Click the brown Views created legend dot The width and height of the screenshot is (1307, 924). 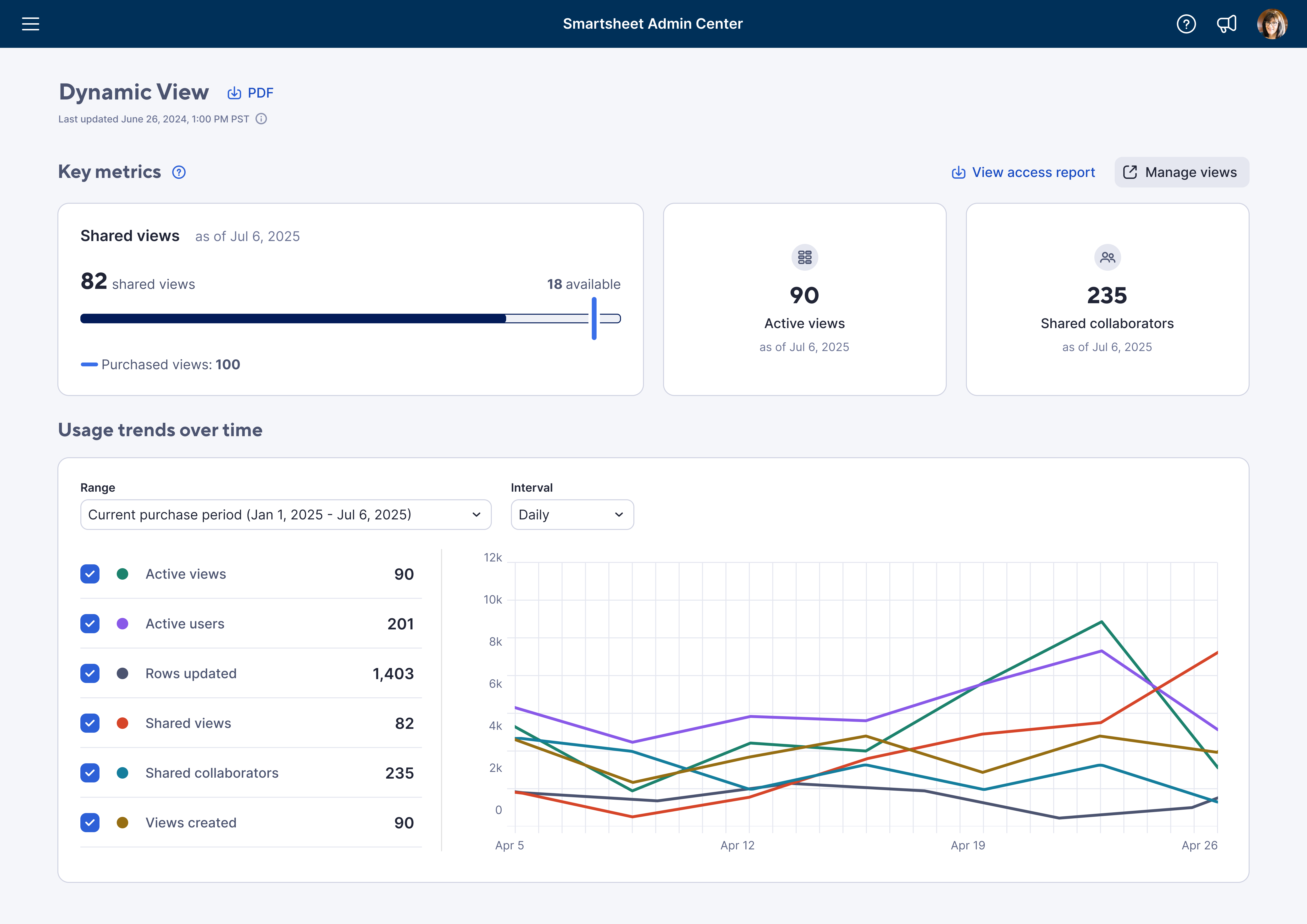122,823
